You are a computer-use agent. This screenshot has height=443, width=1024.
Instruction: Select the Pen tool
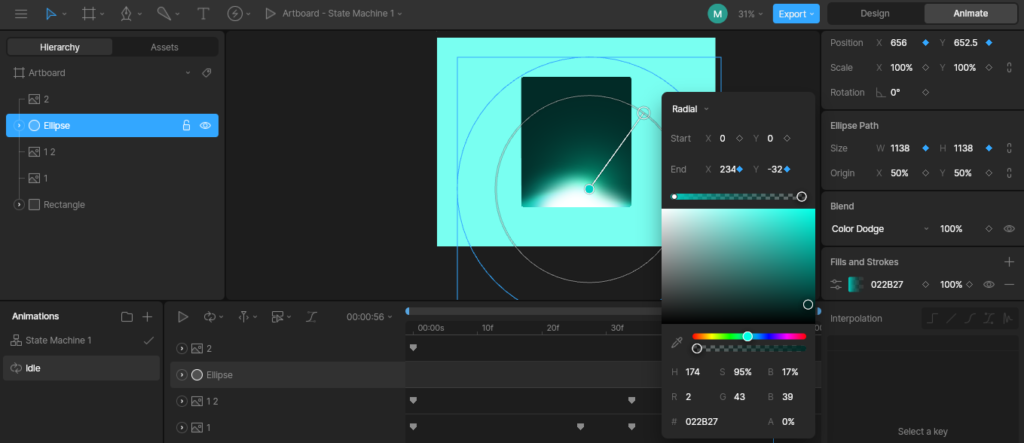coord(127,14)
